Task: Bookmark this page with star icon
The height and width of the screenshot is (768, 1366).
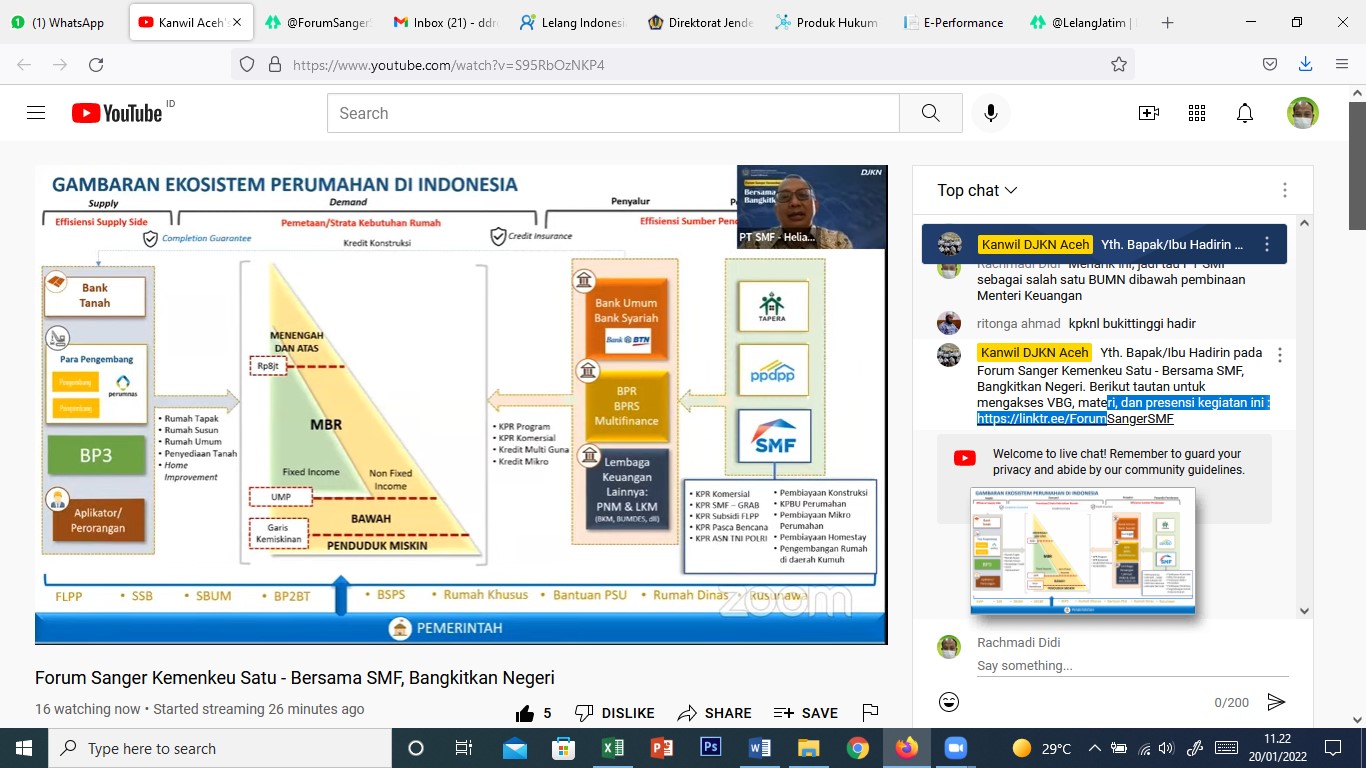Action: coord(1118,65)
